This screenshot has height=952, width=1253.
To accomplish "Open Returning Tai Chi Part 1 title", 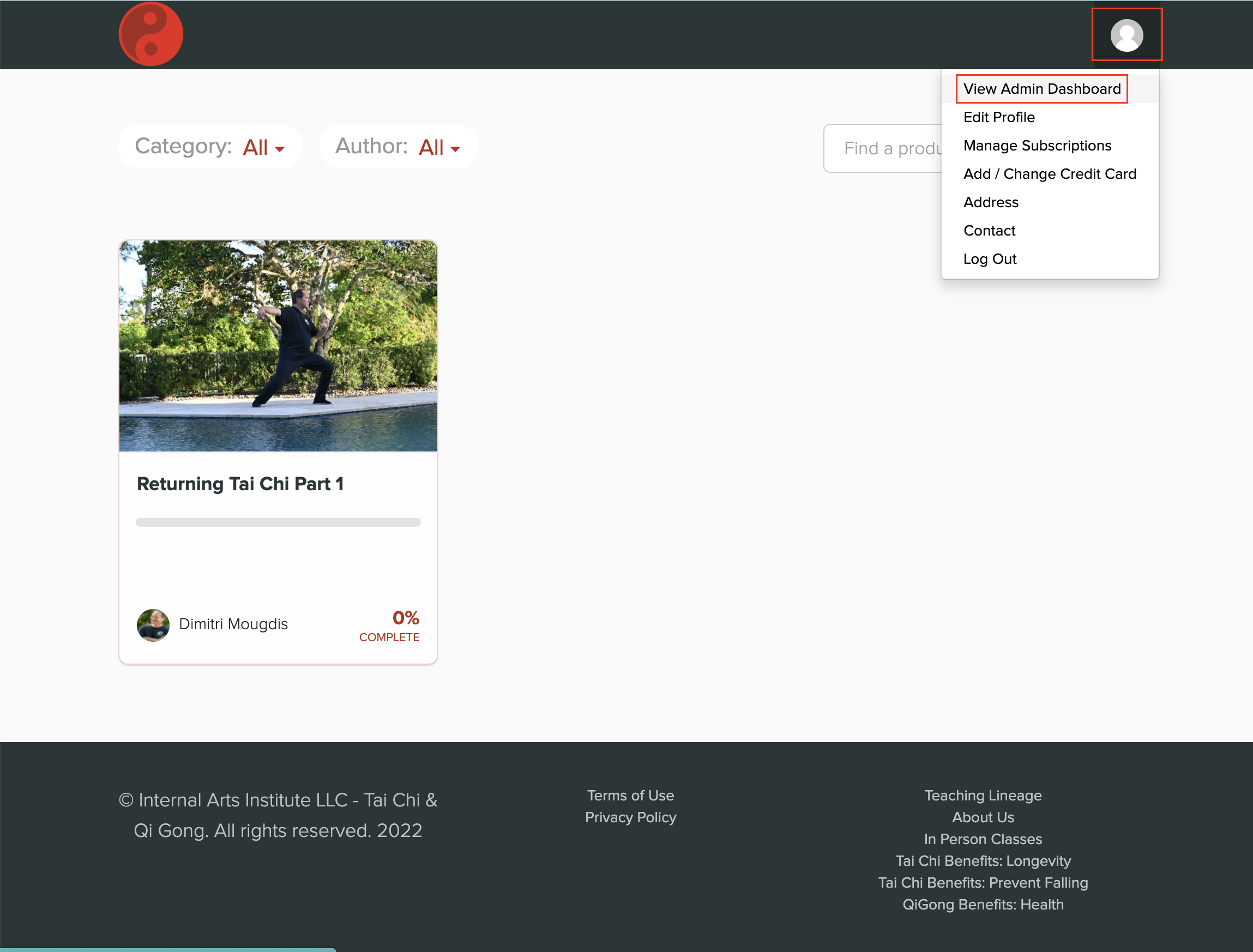I will coord(240,484).
